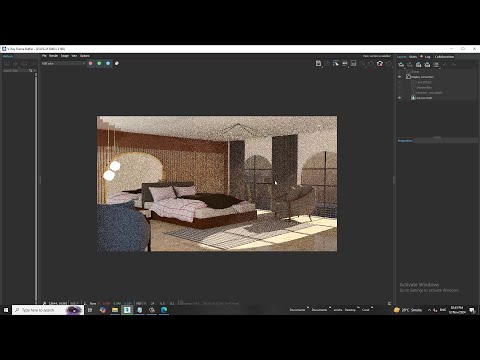Click the history search field
Screen dimensions: 480x360
click(15, 71)
